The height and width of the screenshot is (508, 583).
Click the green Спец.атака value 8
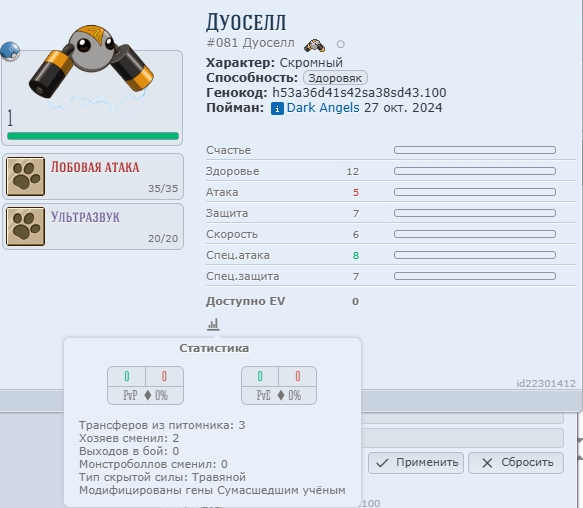pos(356,255)
